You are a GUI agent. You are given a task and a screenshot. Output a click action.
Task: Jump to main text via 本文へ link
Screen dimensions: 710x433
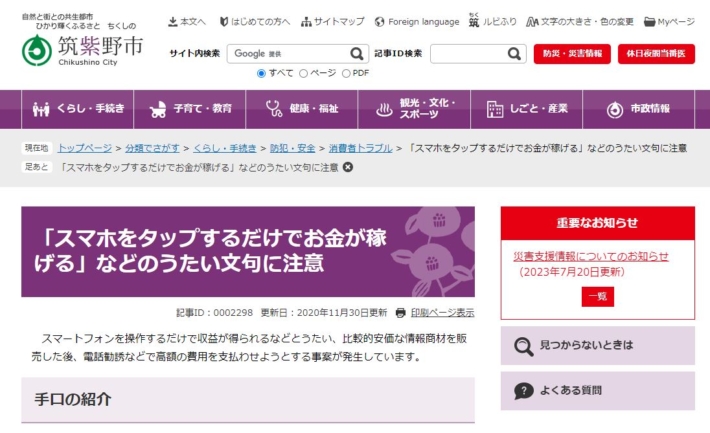(187, 22)
